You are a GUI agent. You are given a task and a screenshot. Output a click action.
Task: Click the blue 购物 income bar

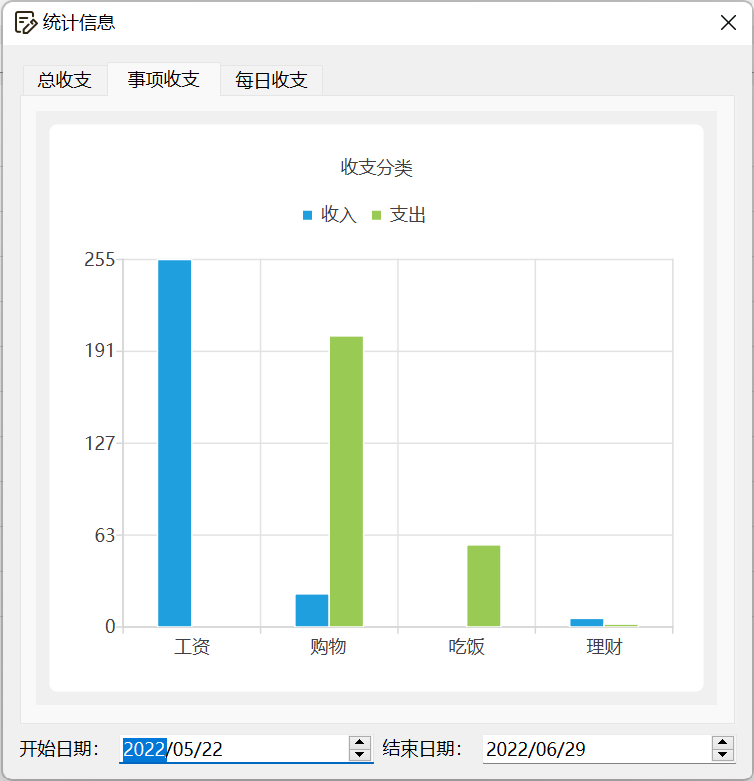click(312, 610)
